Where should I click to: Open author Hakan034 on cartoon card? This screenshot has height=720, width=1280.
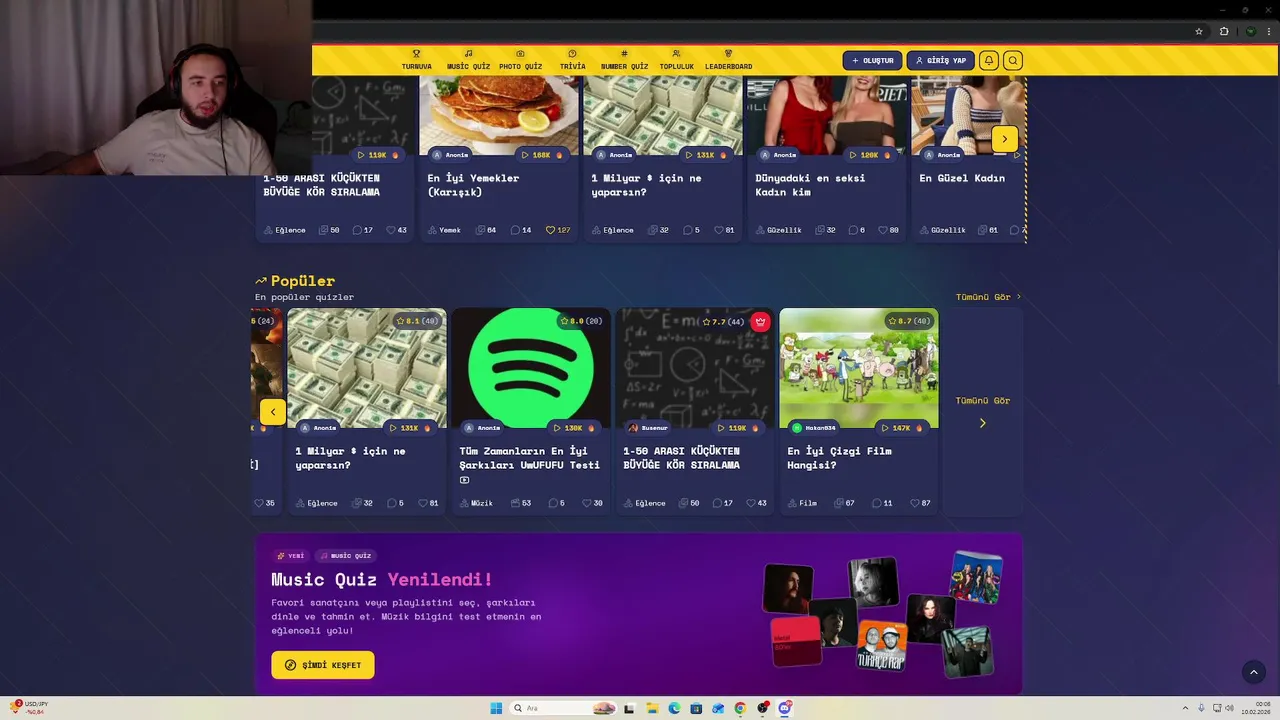click(813, 428)
